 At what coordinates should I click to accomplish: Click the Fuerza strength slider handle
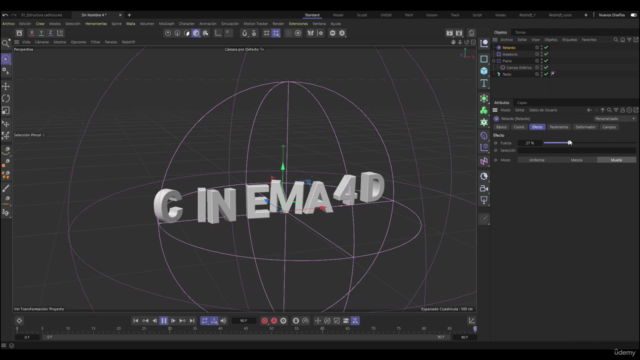point(570,143)
